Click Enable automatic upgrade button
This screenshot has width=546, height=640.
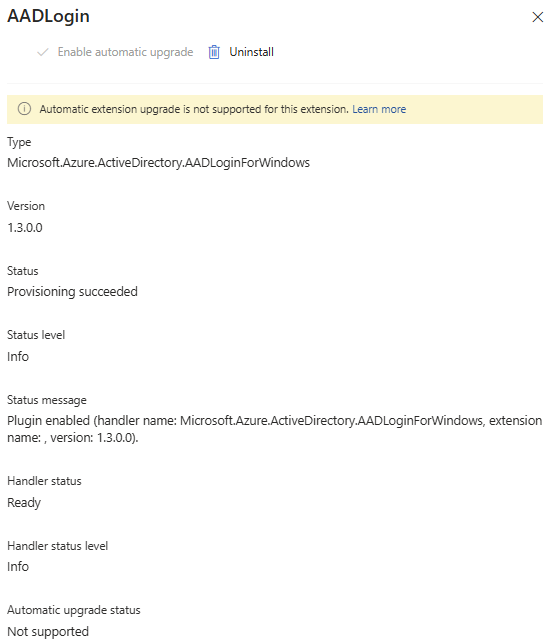pyautogui.click(x=115, y=52)
